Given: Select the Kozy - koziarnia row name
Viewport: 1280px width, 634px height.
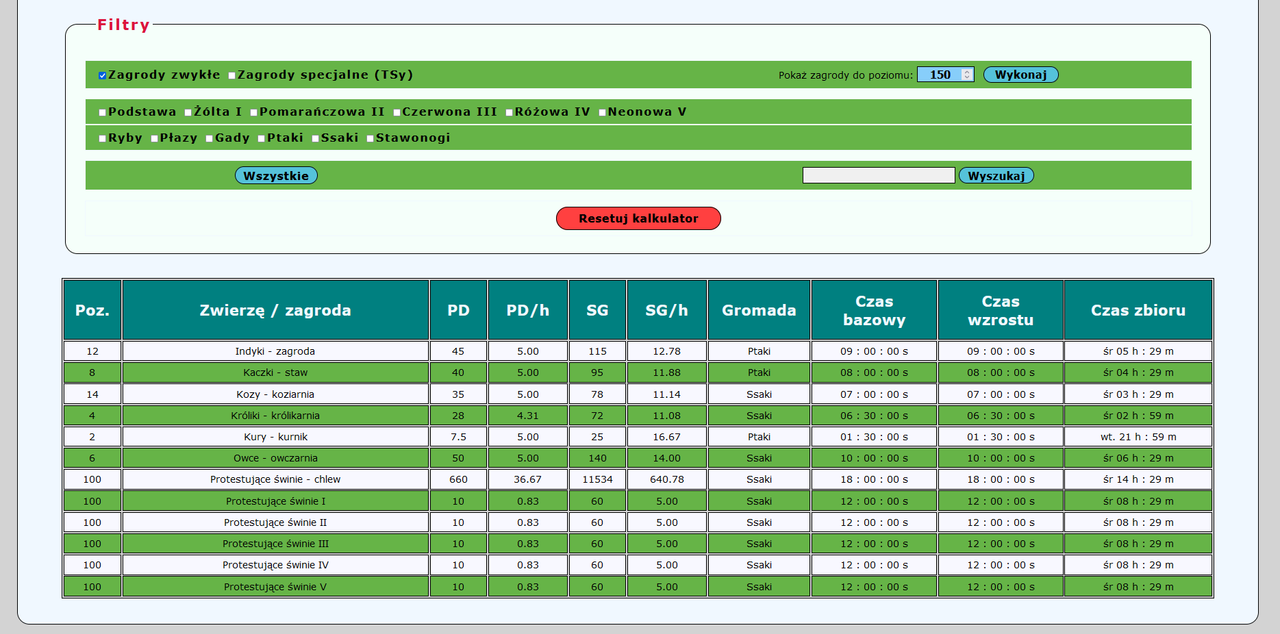Looking at the screenshot, I should pos(276,394).
